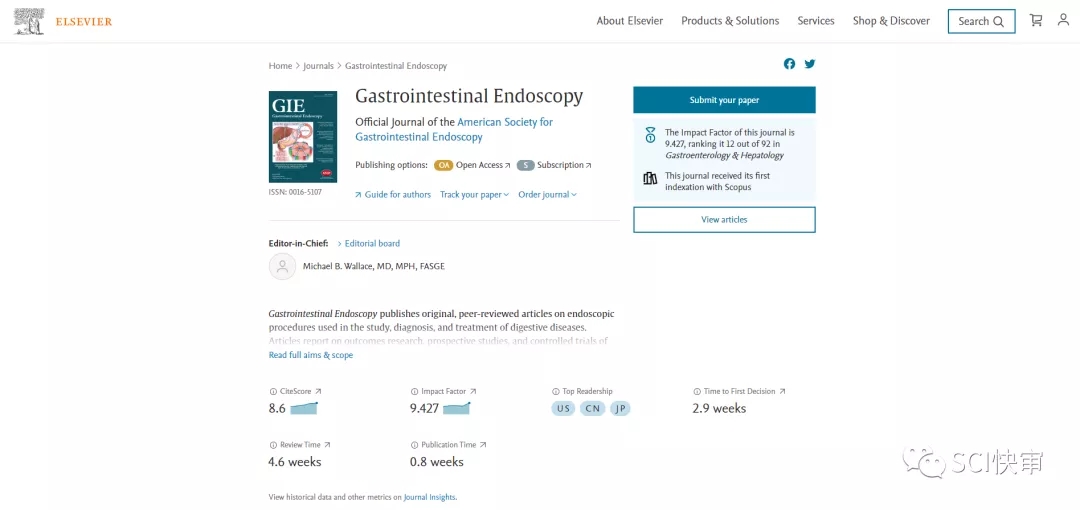Open the shopping cart icon
The image size is (1080, 510).
tap(1036, 21)
